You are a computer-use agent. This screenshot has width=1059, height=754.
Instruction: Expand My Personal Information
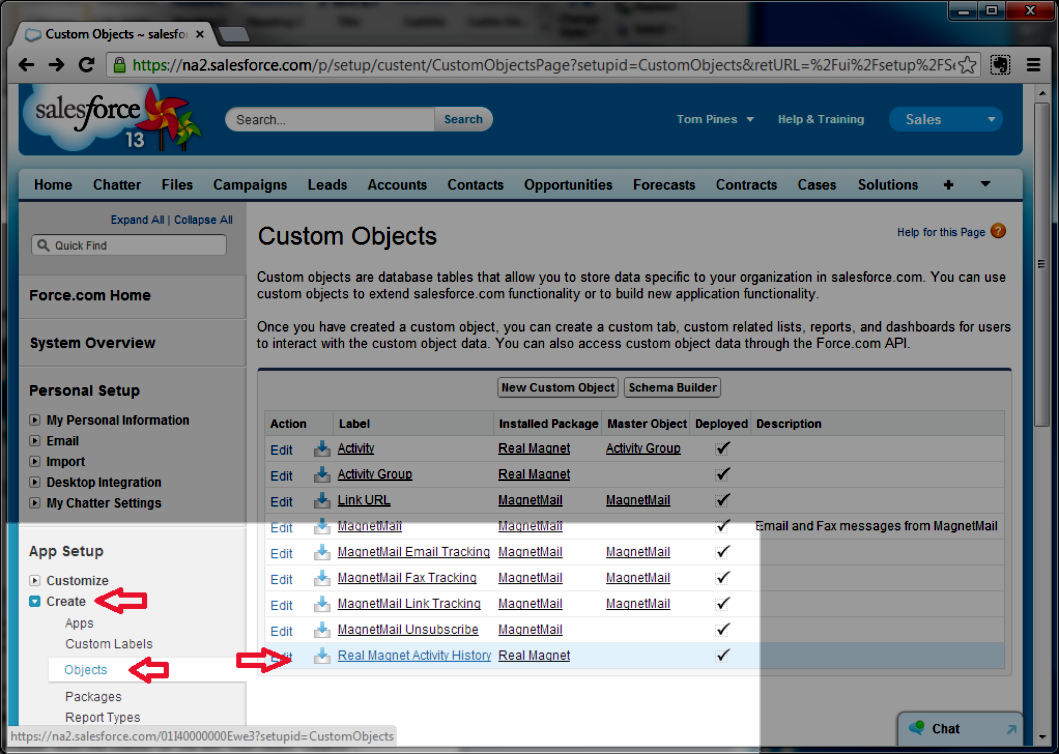[34, 420]
